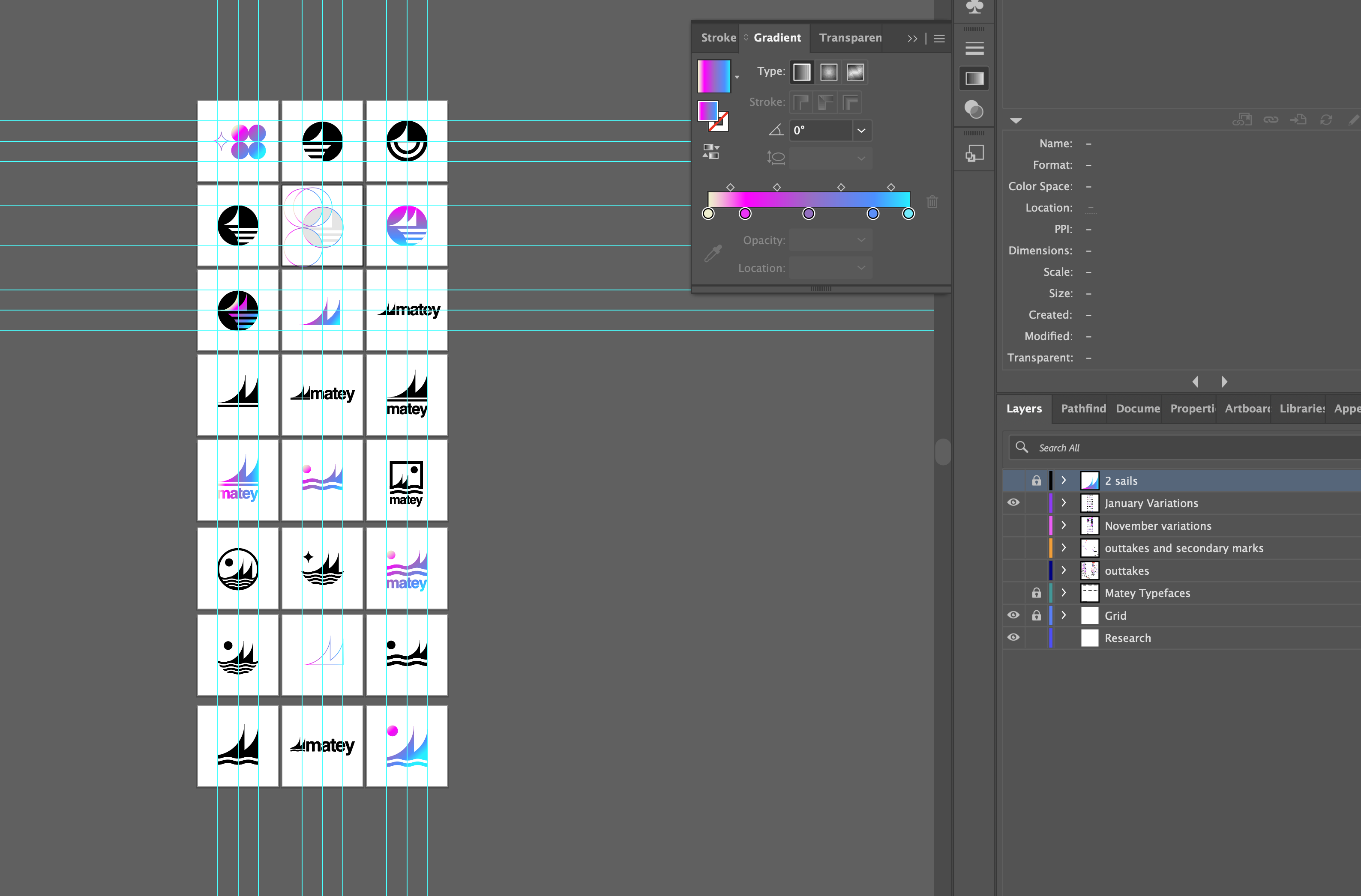Expand the Matey Typefaces layer
The image size is (1361, 896).
click(1063, 593)
